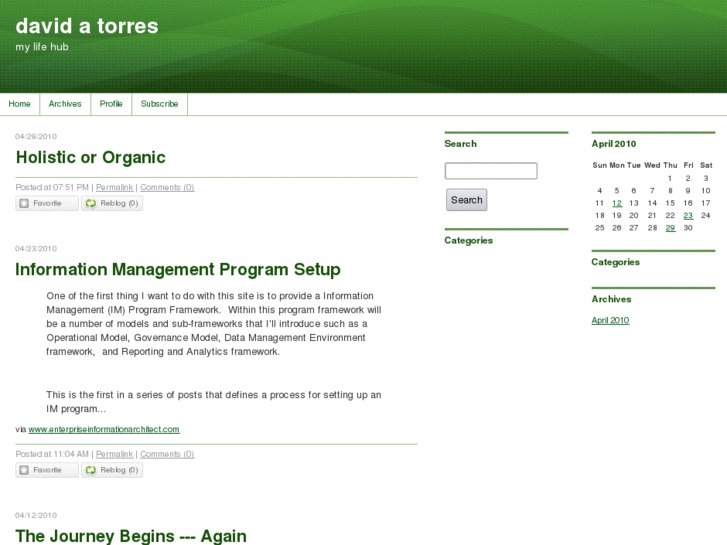Select calendar date 29

(670, 228)
